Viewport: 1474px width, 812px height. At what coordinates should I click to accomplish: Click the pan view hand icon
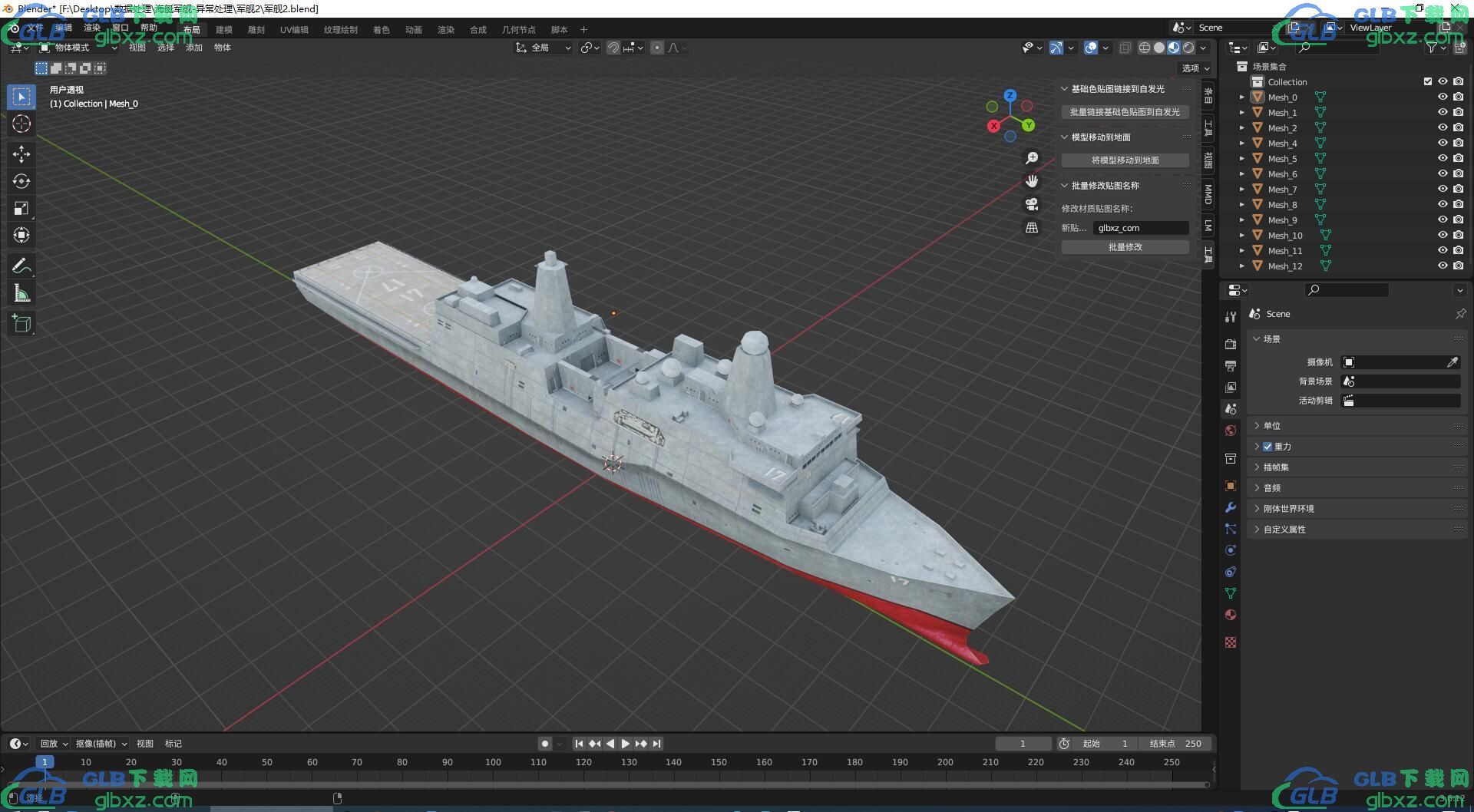pos(1032,181)
